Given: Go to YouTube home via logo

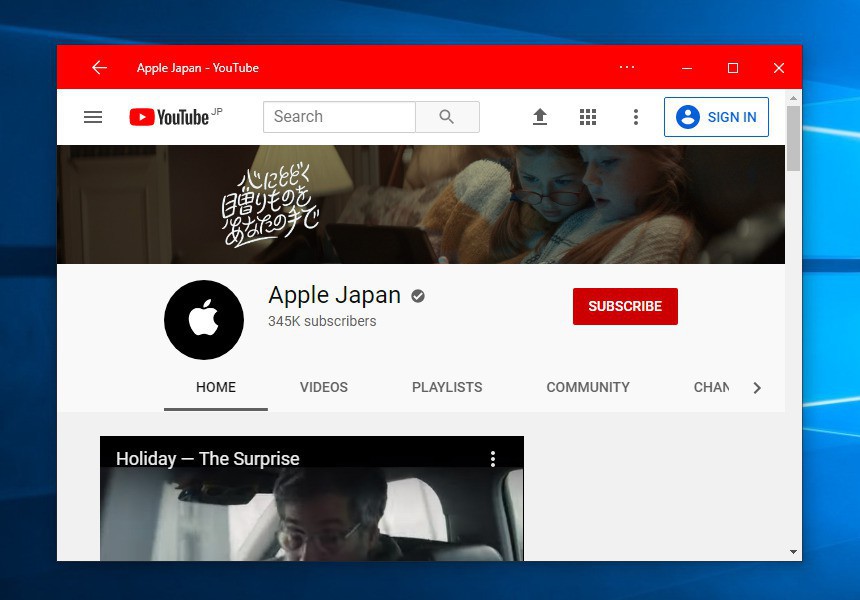Looking at the screenshot, I should (176, 117).
